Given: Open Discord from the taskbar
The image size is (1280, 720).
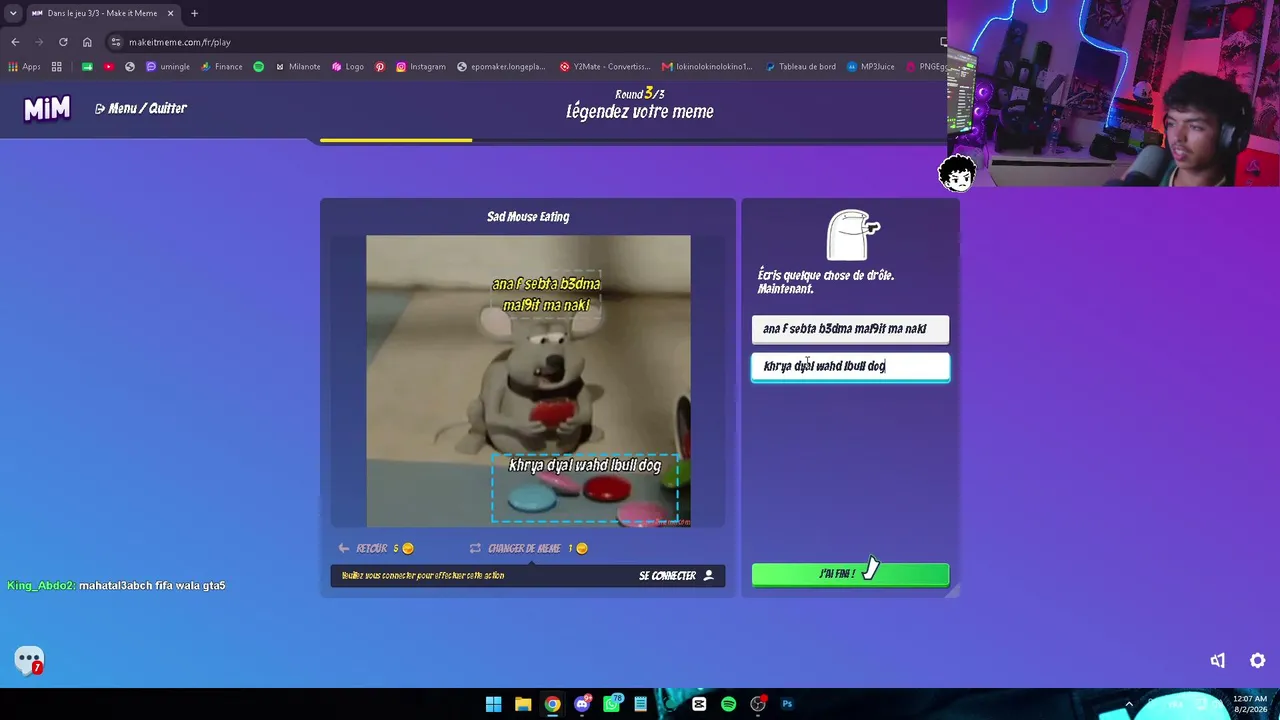Looking at the screenshot, I should pyautogui.click(x=582, y=704).
